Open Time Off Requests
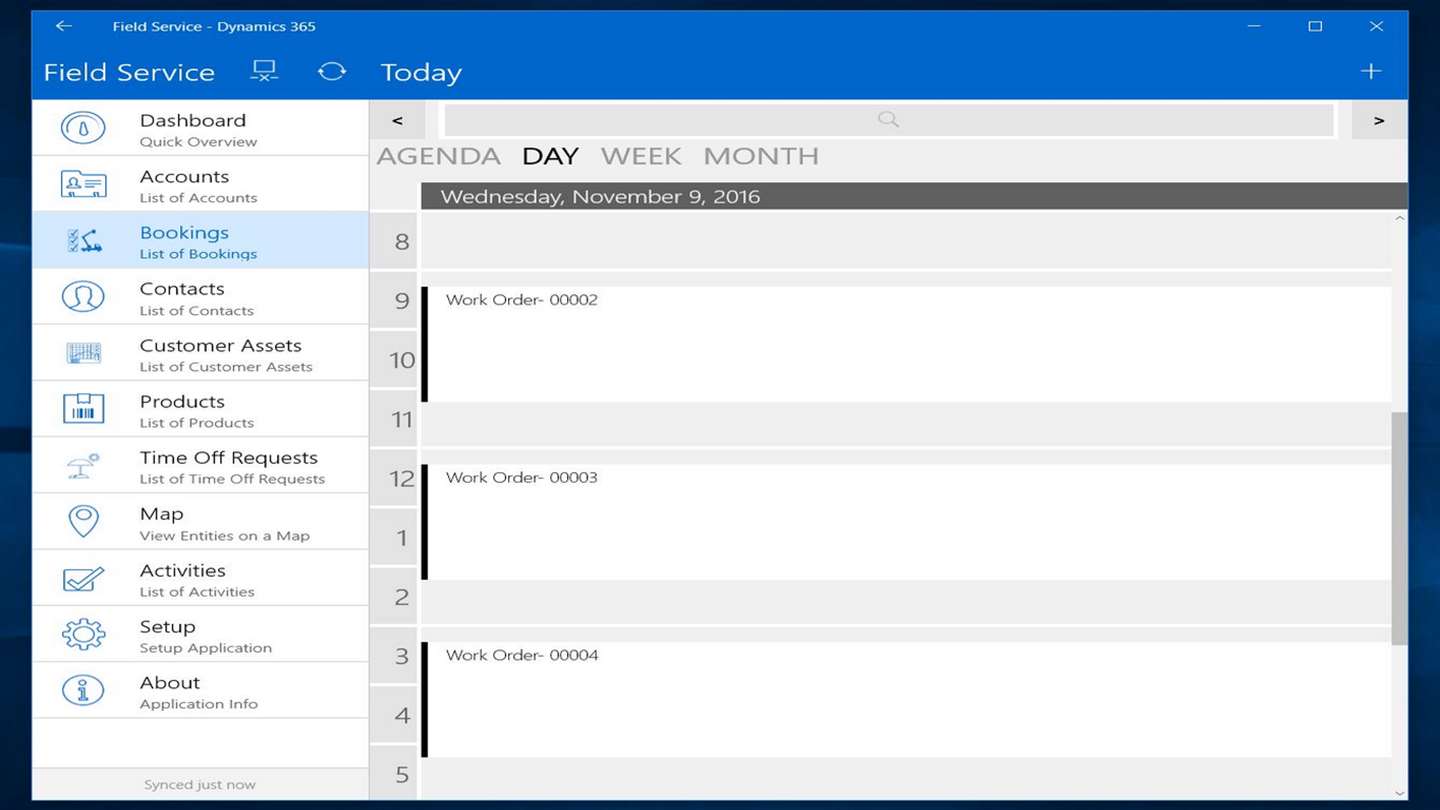 (x=200, y=465)
